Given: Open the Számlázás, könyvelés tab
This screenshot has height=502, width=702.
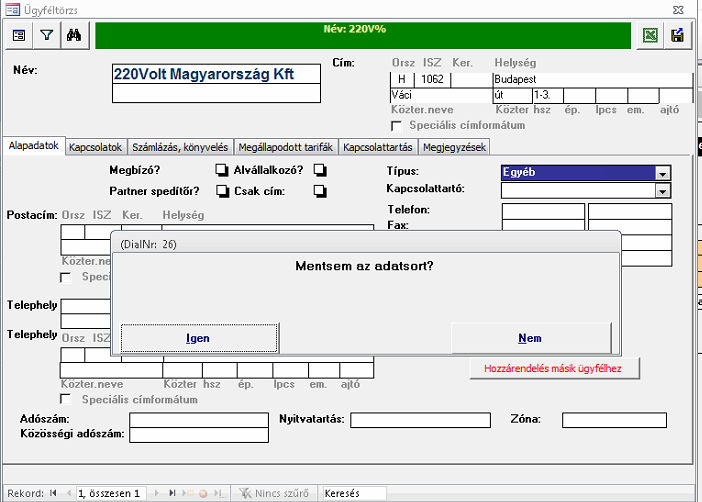Looking at the screenshot, I should coord(180,147).
